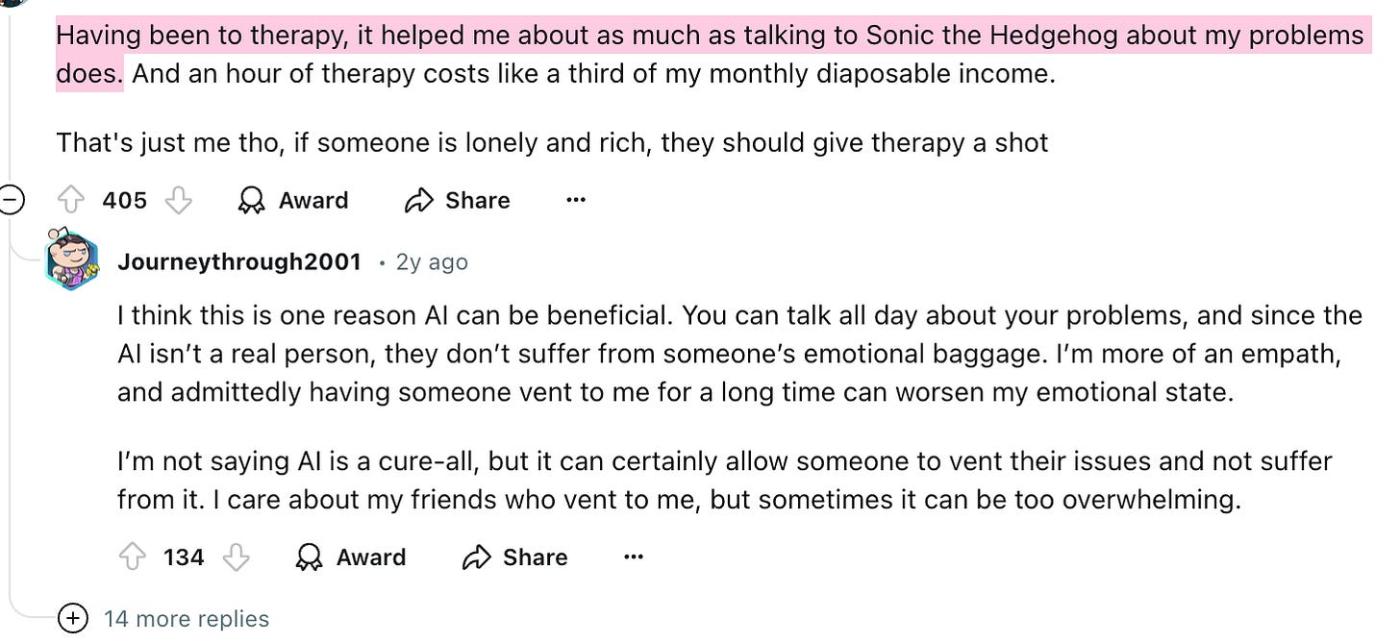Click the "That's just me tho" paragraph
1400x643 pixels.
(x=551, y=143)
